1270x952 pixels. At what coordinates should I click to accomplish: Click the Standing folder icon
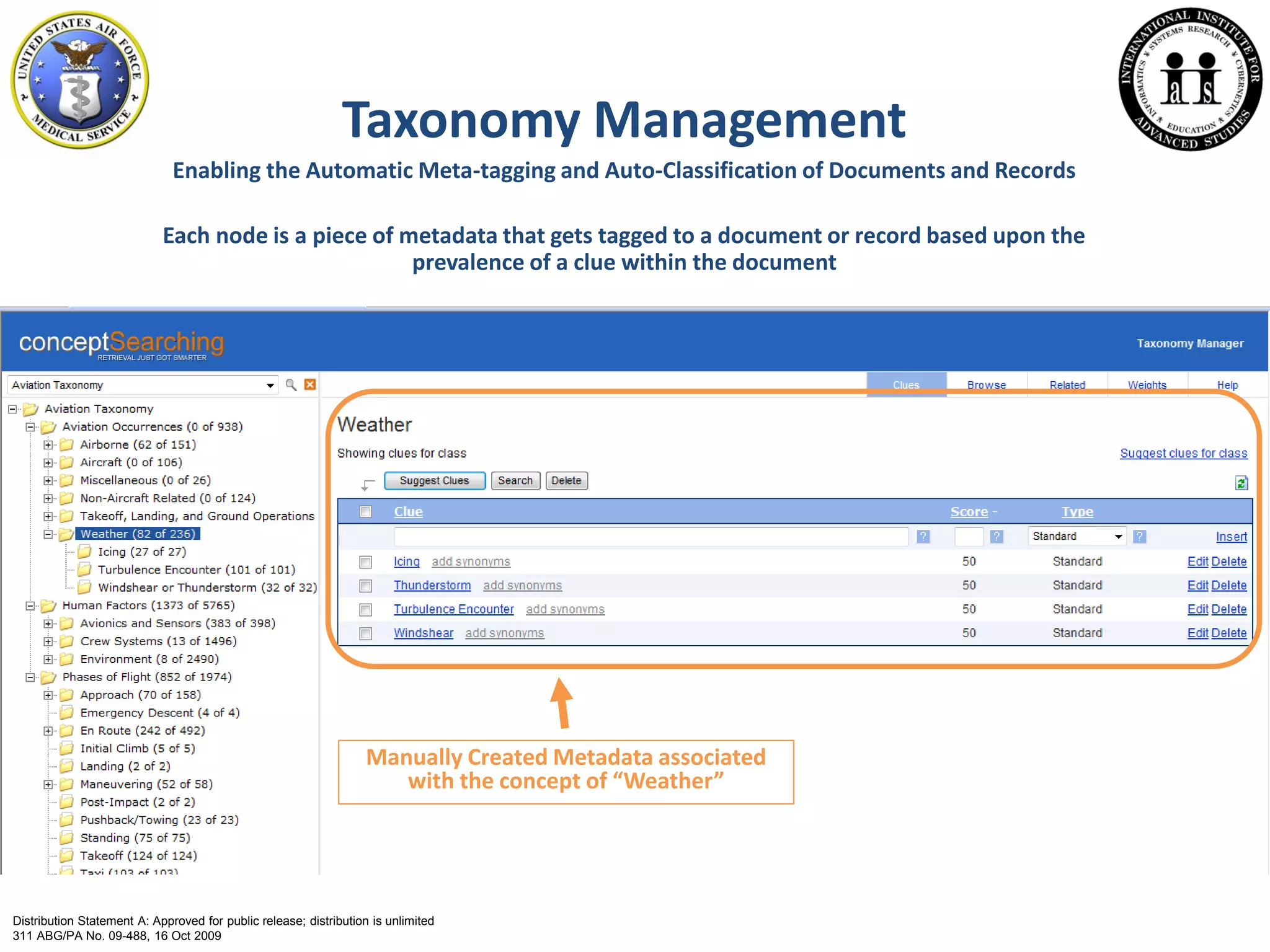point(67,838)
